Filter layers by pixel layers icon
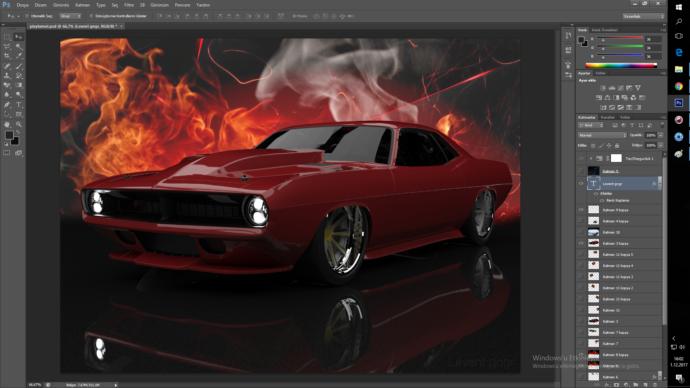Viewport: 690px width, 388px height. coord(615,125)
